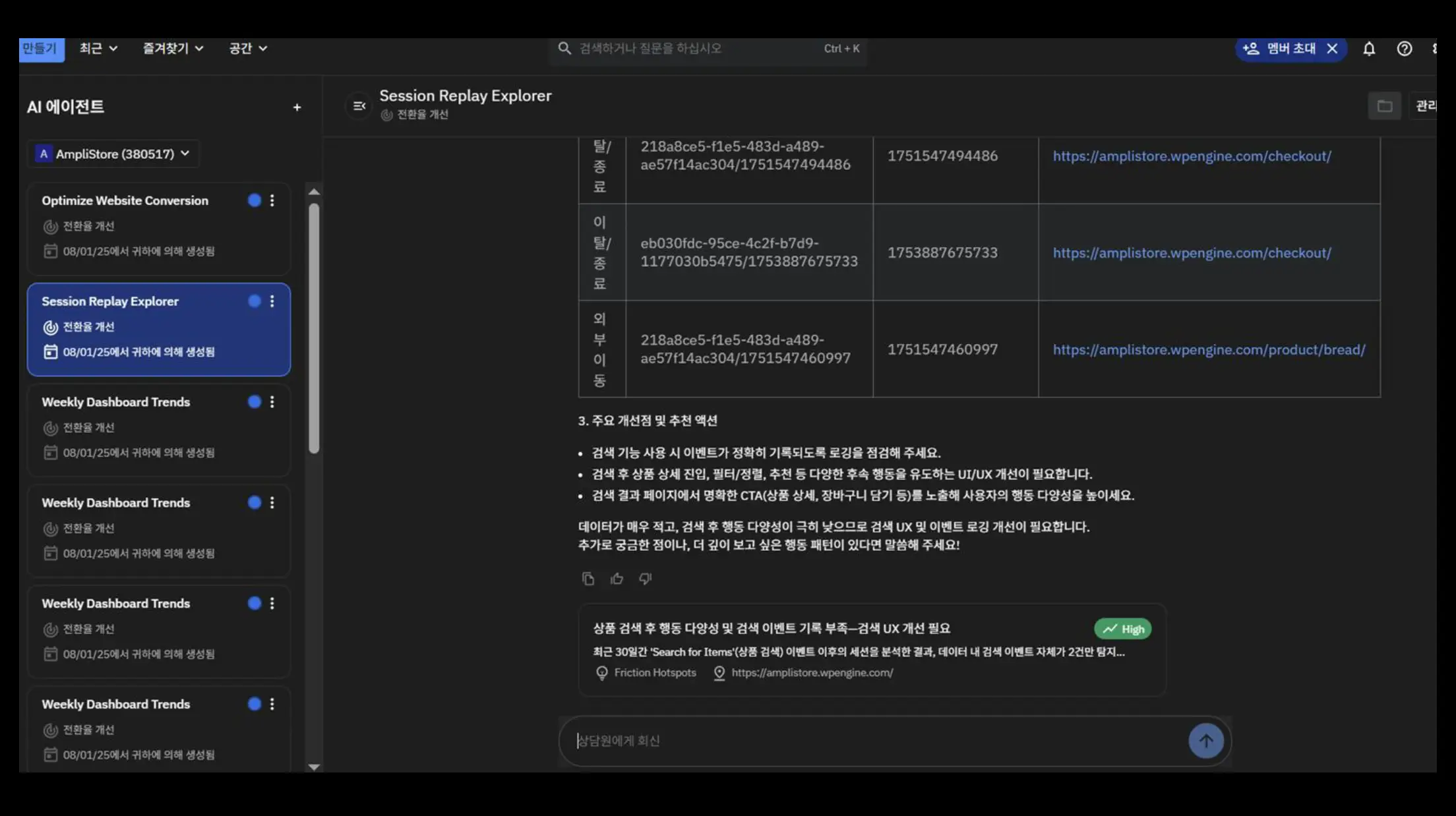Open three-dot menu for Optimize Website Conversion

pos(272,200)
